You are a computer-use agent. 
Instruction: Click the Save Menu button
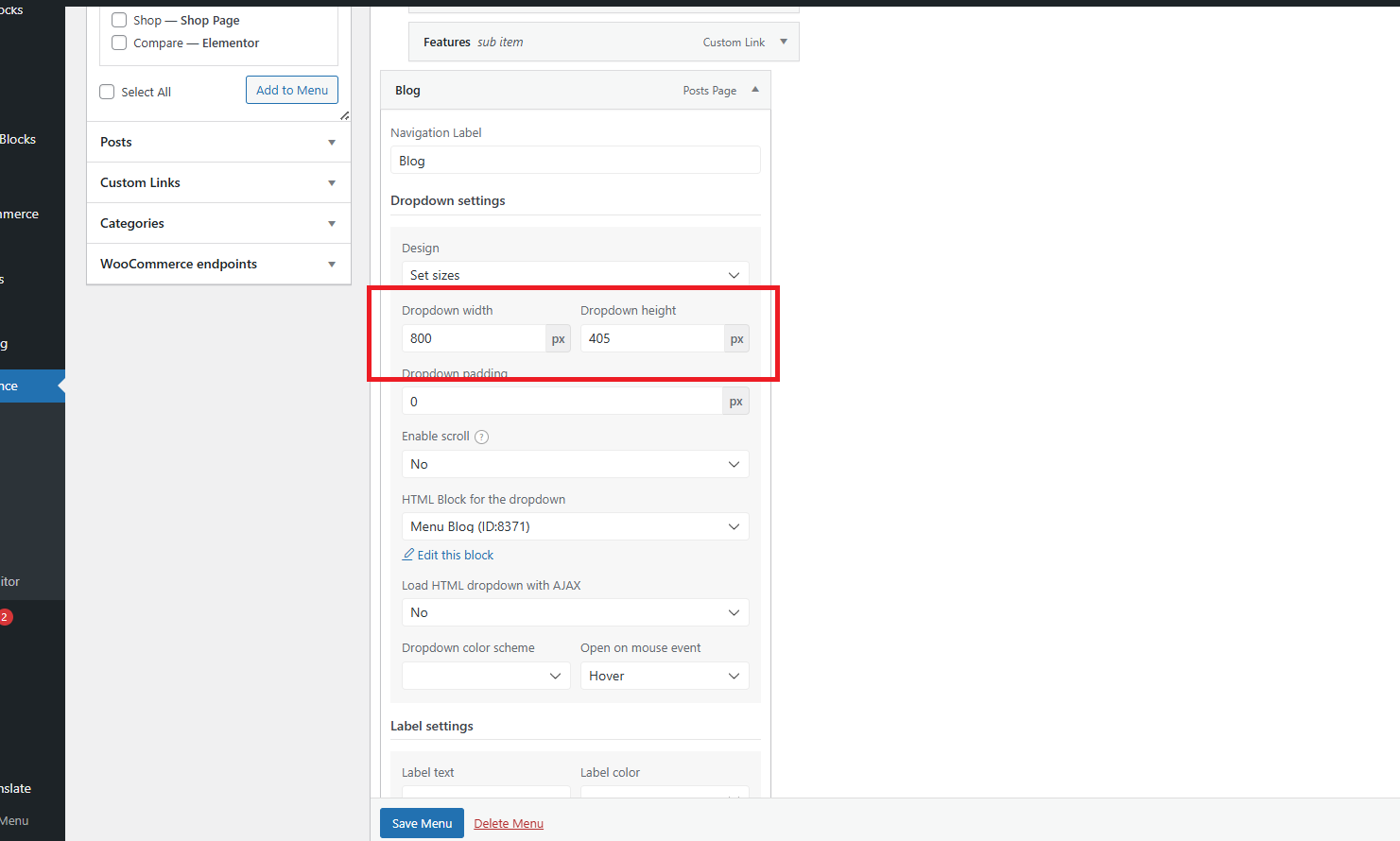(422, 823)
